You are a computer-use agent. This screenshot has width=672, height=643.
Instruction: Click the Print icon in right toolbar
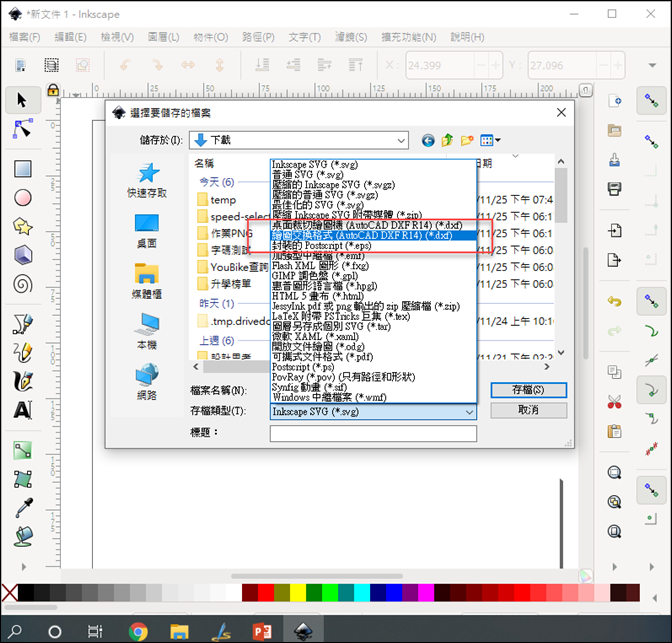615,189
